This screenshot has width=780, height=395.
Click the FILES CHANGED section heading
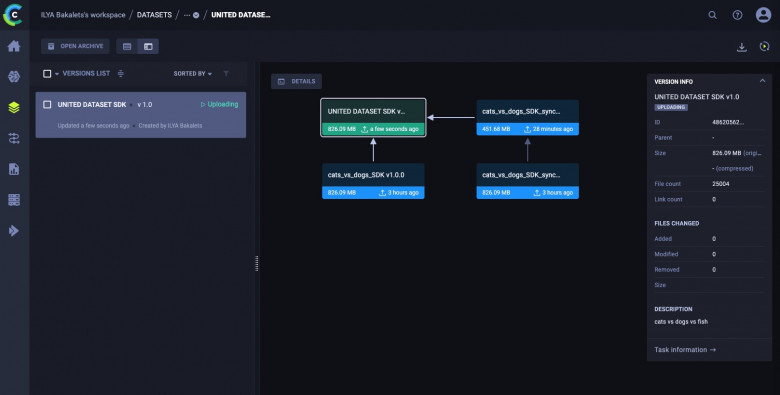click(x=677, y=223)
